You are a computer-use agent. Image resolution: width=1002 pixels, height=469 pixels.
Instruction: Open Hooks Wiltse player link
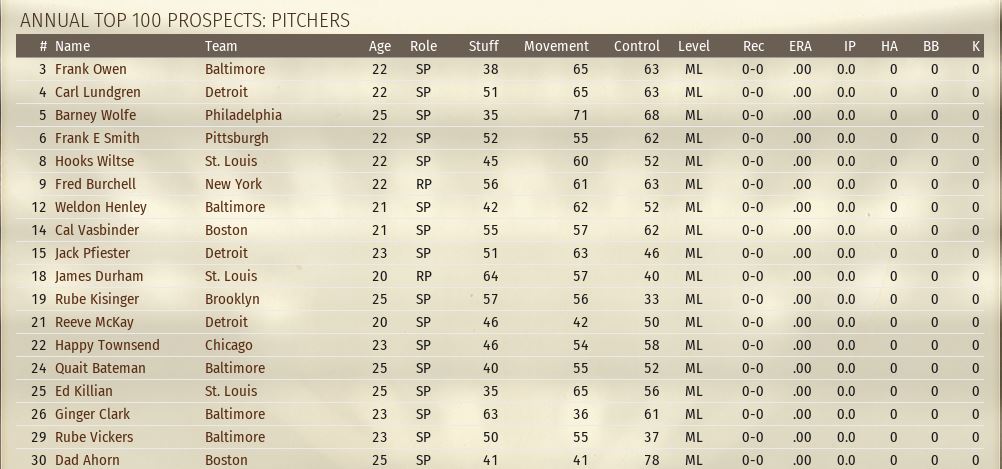coord(95,161)
